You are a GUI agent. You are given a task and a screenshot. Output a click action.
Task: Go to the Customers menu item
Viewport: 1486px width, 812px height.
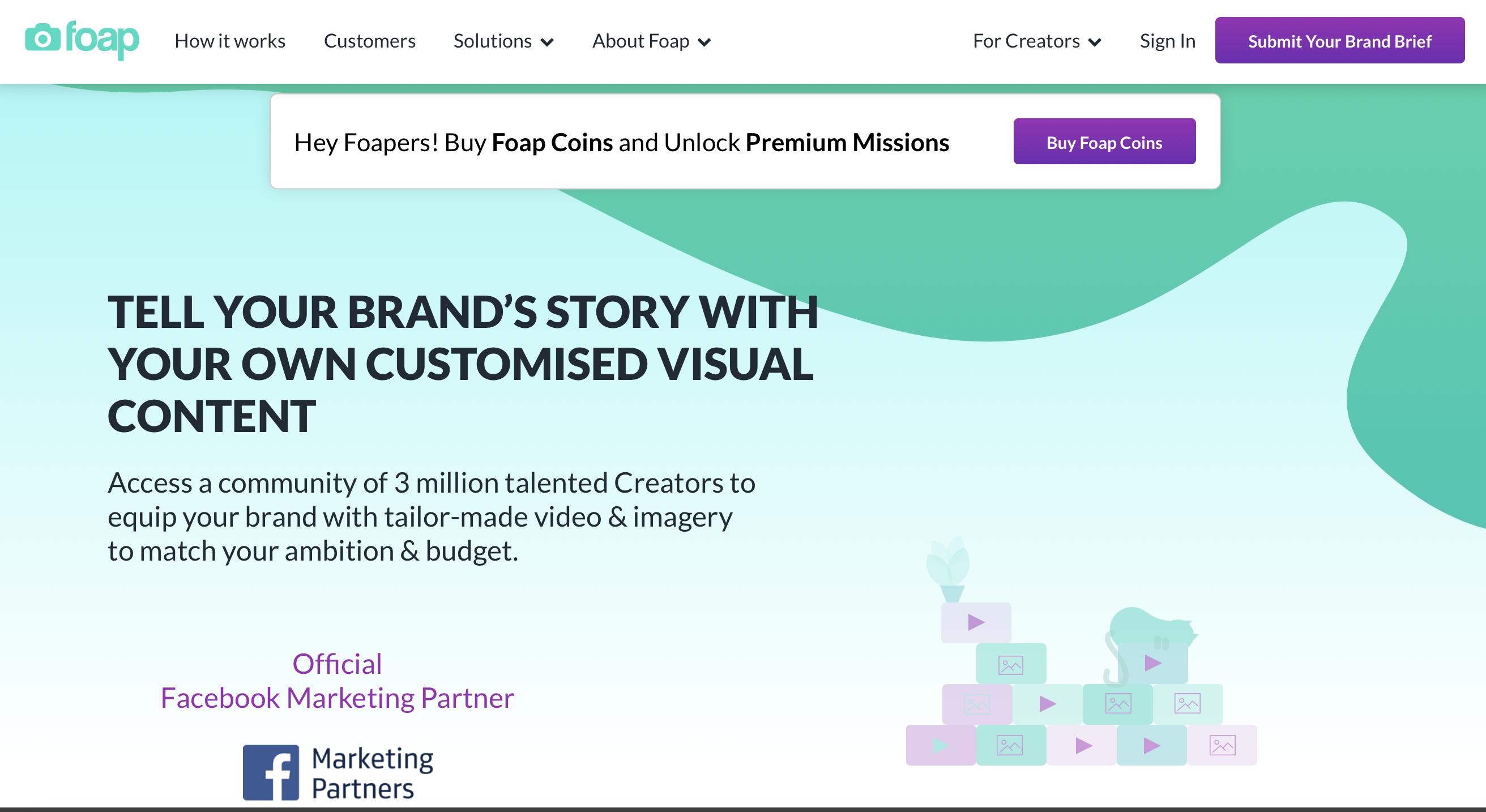[369, 41]
